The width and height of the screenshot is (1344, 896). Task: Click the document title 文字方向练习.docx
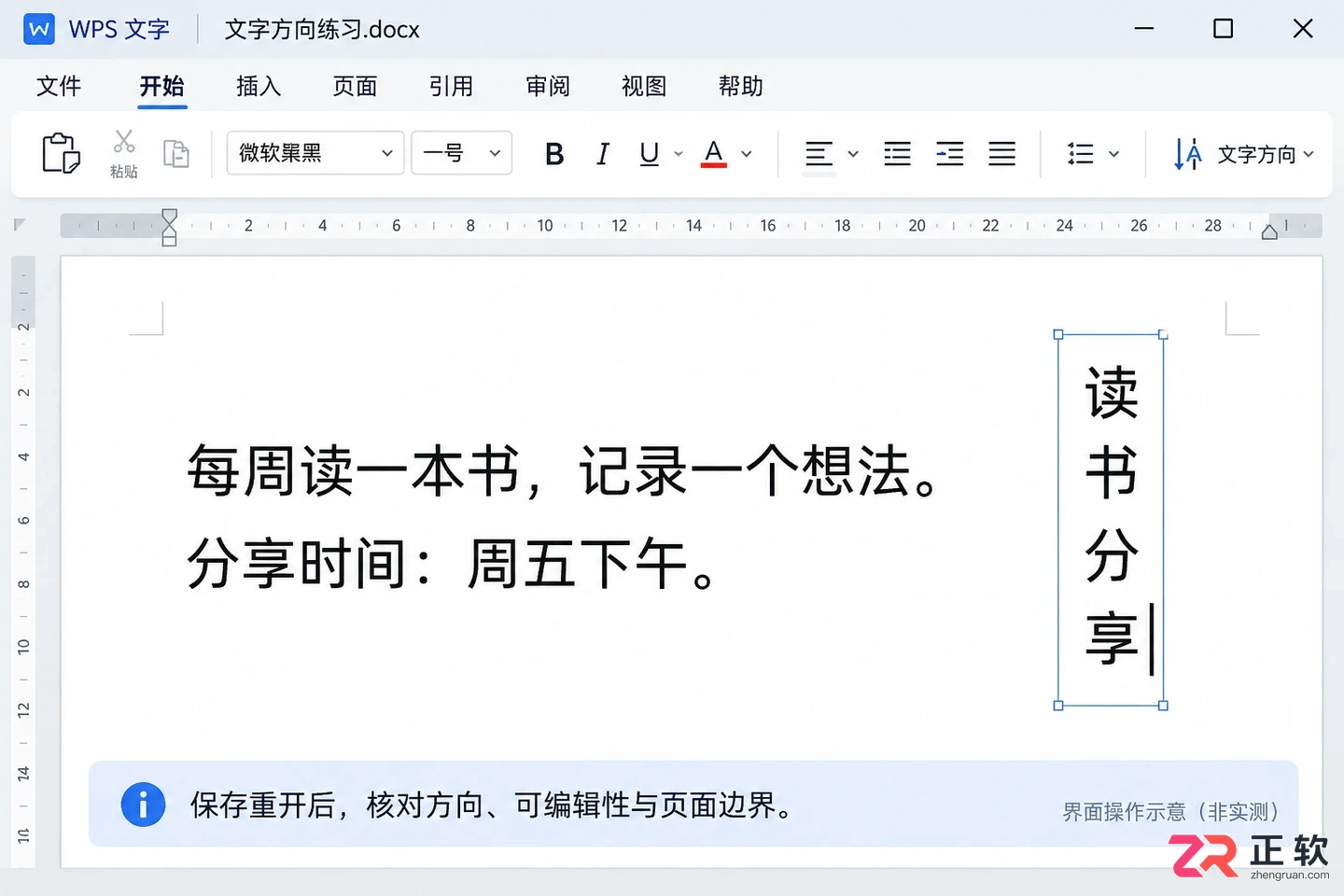coord(322,30)
